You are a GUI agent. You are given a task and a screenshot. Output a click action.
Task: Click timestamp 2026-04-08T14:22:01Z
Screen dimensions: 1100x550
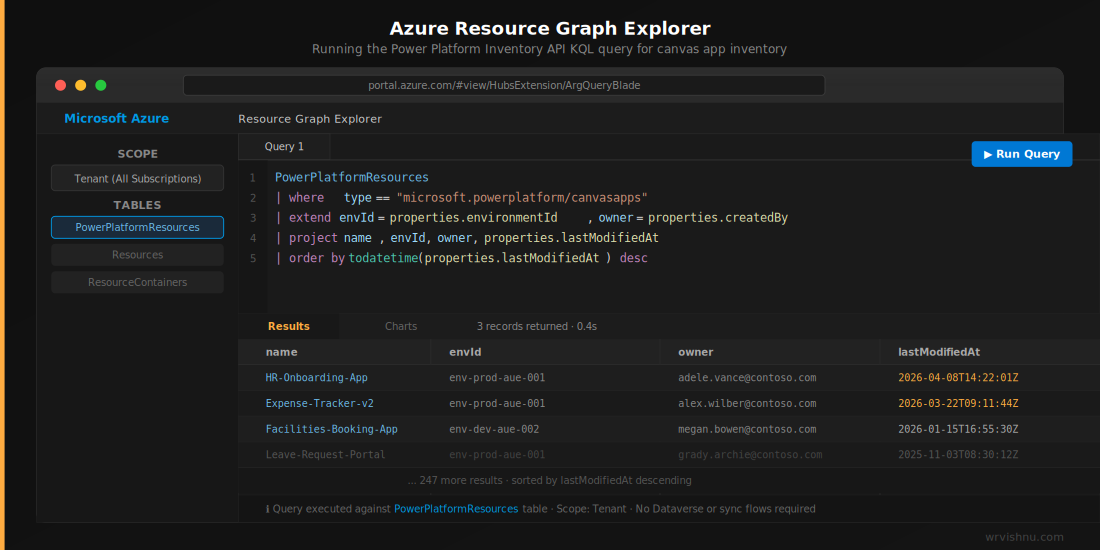[958, 377]
